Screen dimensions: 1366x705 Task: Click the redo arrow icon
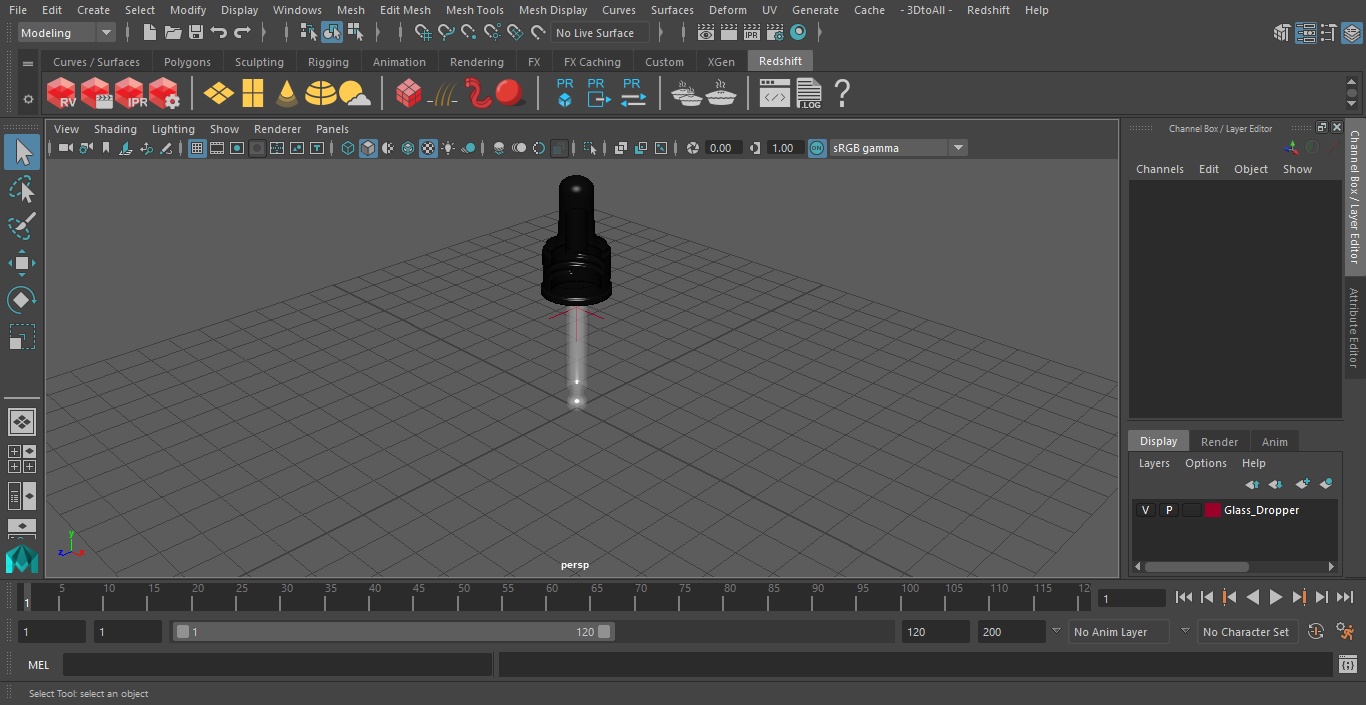242,33
